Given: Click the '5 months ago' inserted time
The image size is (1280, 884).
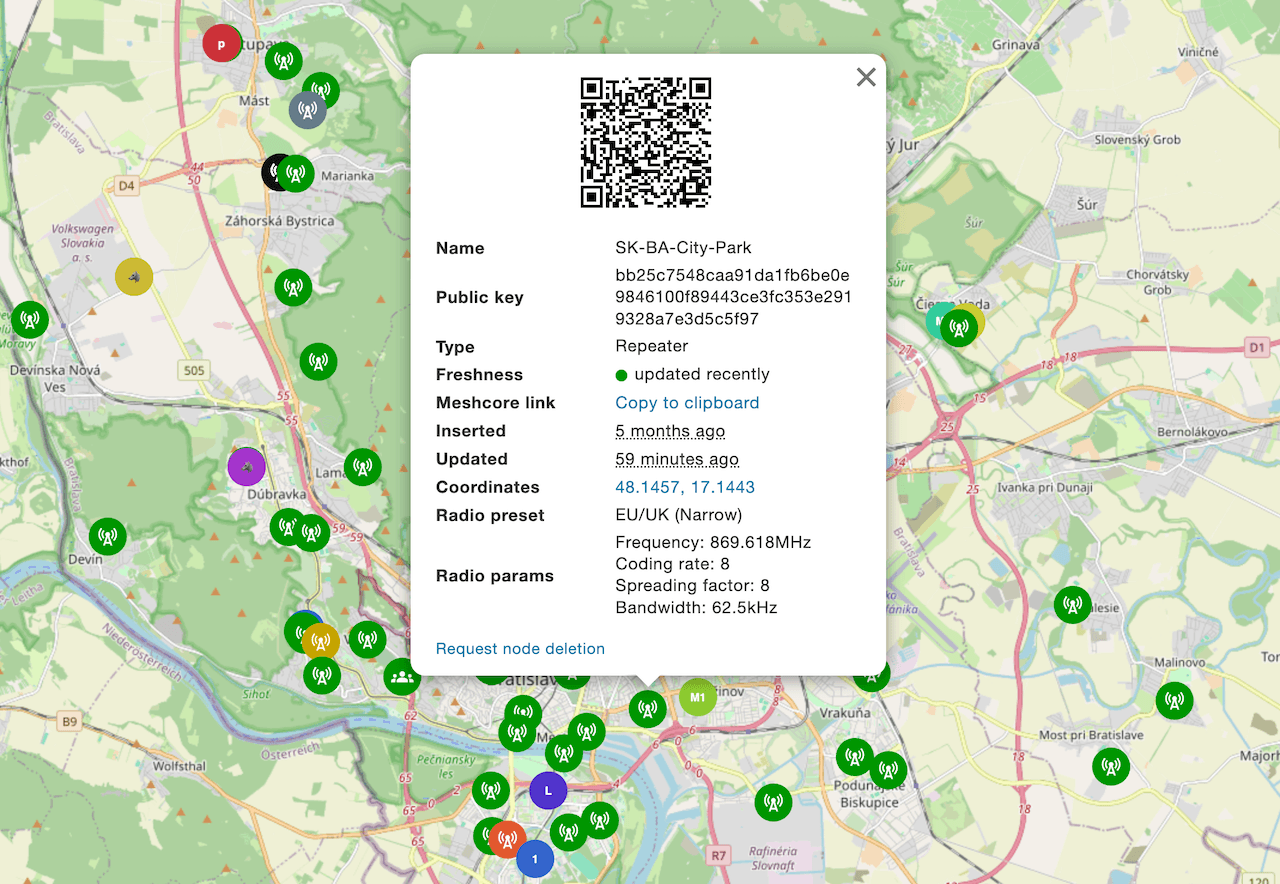Looking at the screenshot, I should [670, 431].
